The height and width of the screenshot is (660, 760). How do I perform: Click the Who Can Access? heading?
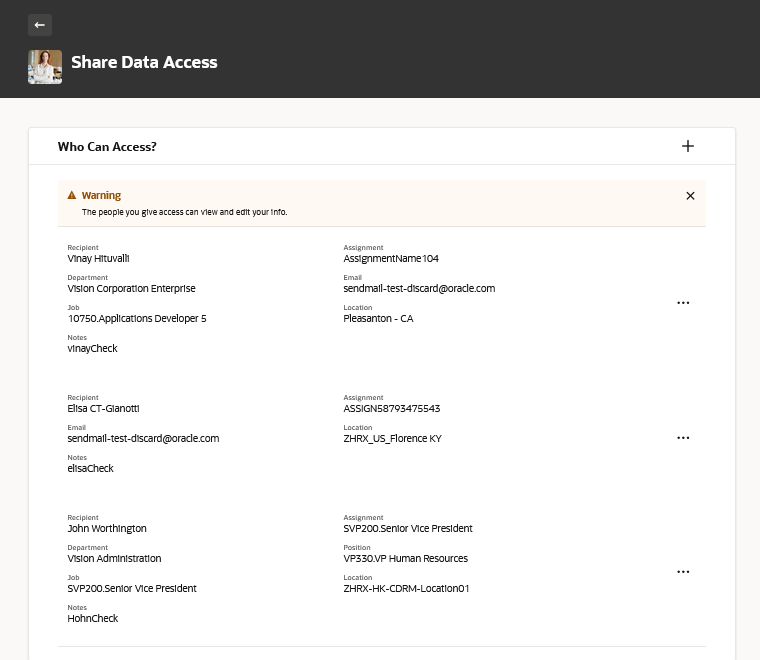click(107, 147)
